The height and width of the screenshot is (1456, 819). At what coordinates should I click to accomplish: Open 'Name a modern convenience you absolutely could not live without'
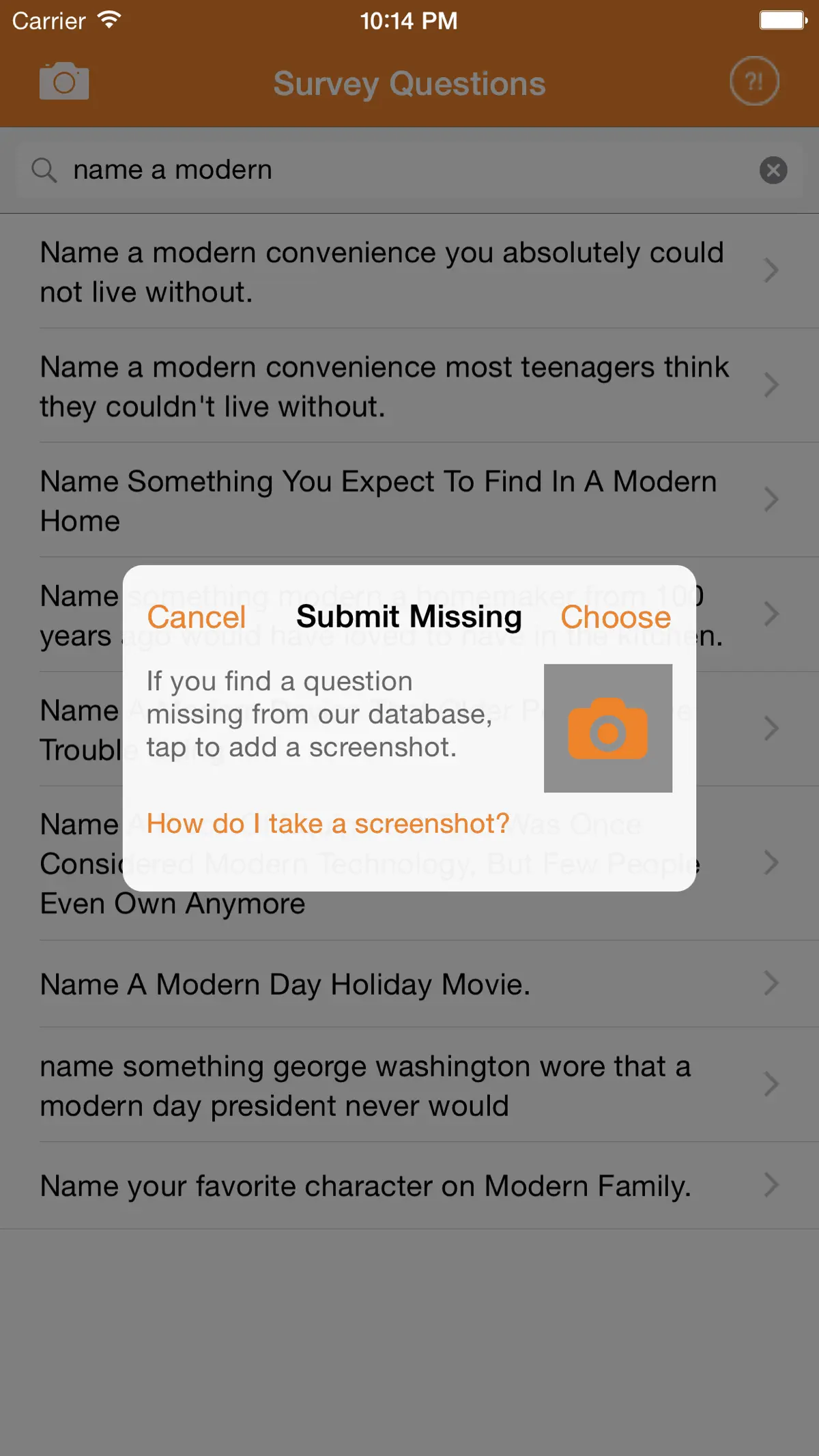point(409,271)
